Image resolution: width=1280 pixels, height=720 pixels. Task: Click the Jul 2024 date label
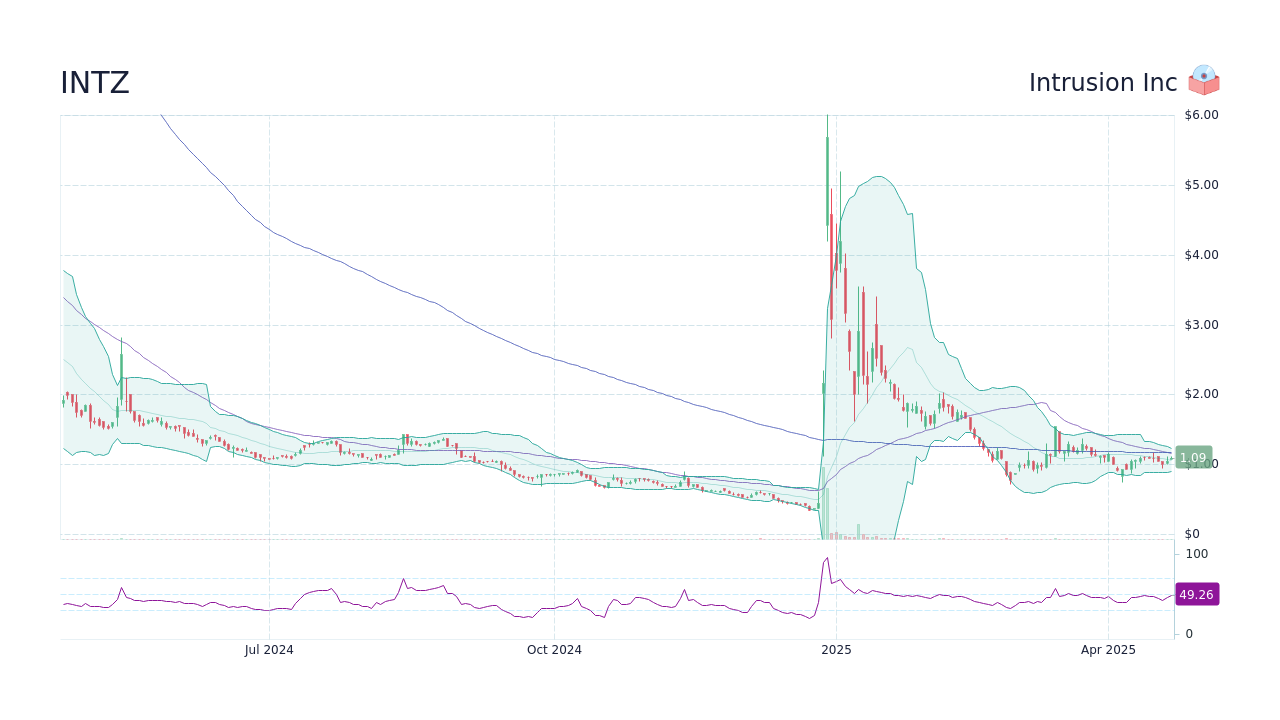tap(269, 650)
